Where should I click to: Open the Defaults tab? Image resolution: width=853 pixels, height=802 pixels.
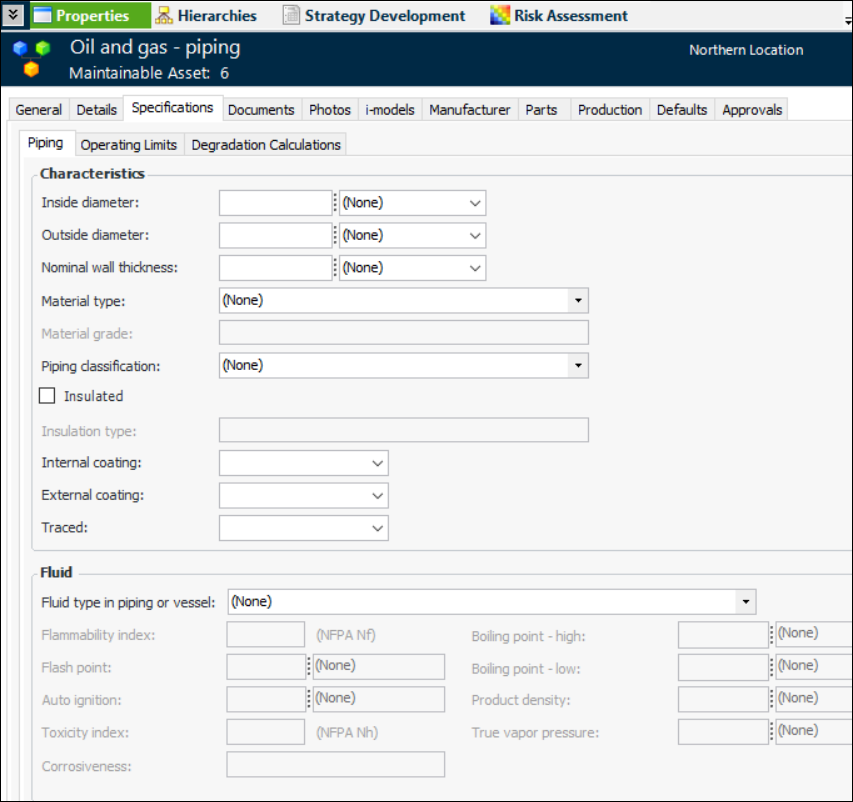[682, 109]
